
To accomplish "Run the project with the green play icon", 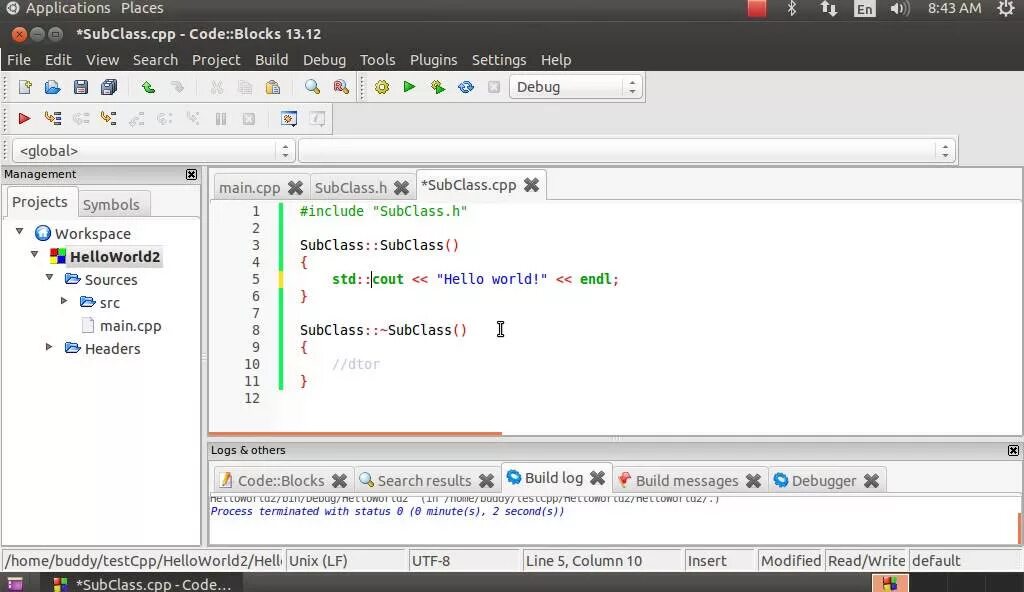I will coord(409,86).
